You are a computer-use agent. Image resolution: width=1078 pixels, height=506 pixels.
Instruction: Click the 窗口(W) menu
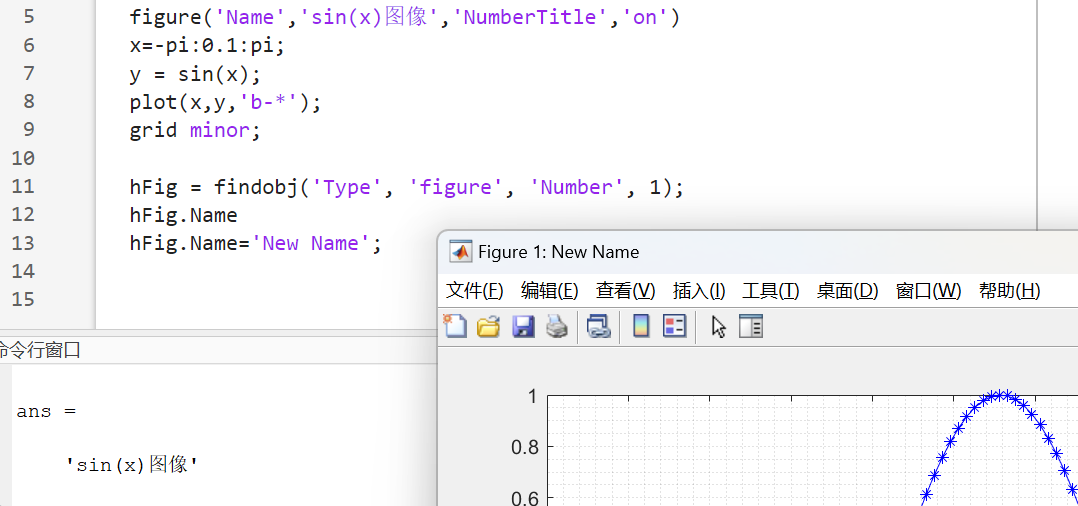tap(928, 291)
